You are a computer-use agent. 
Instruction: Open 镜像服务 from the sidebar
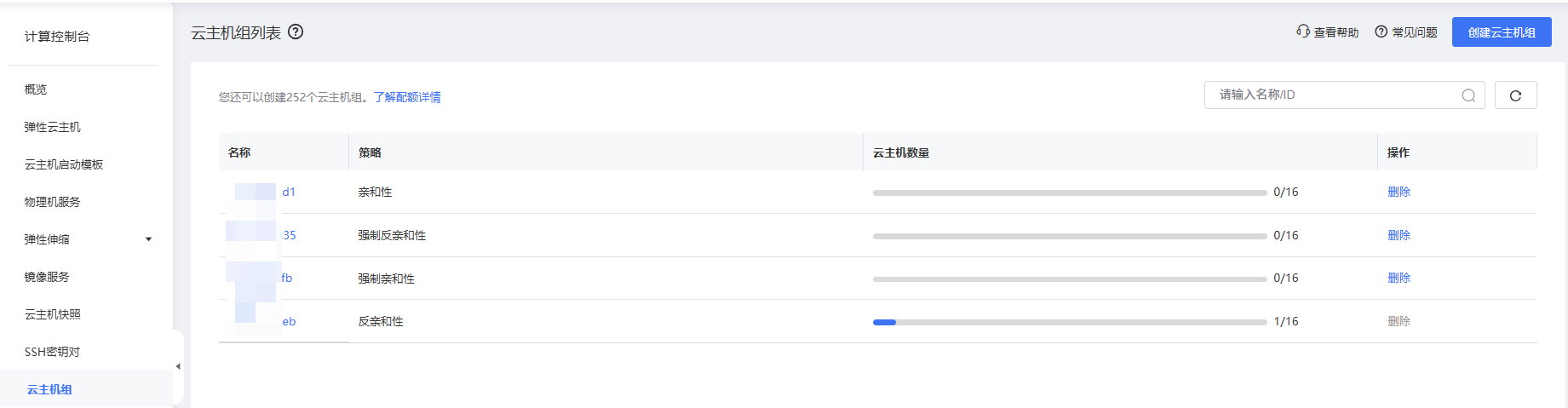[x=47, y=277]
